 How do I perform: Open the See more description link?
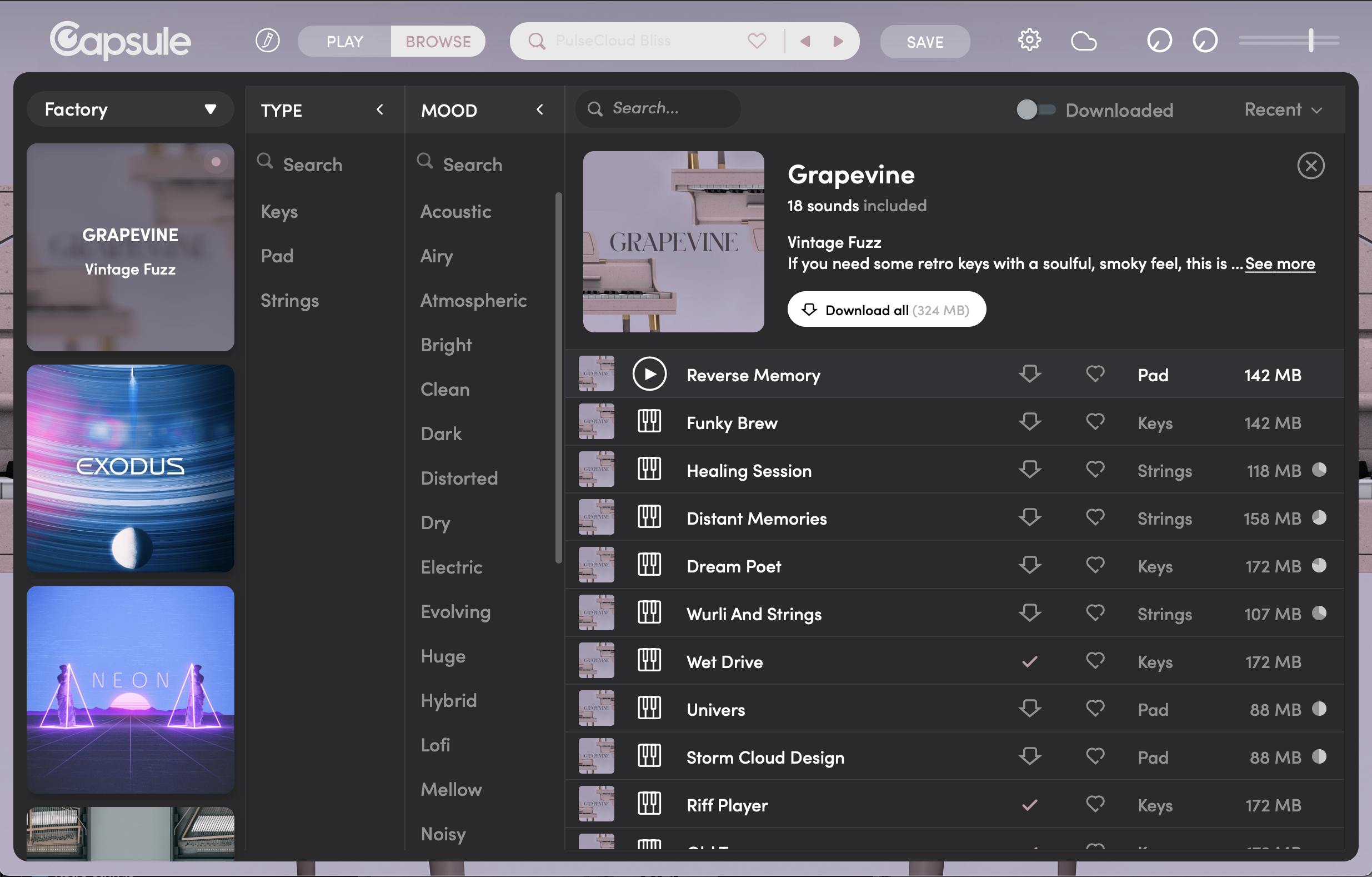(x=1280, y=263)
